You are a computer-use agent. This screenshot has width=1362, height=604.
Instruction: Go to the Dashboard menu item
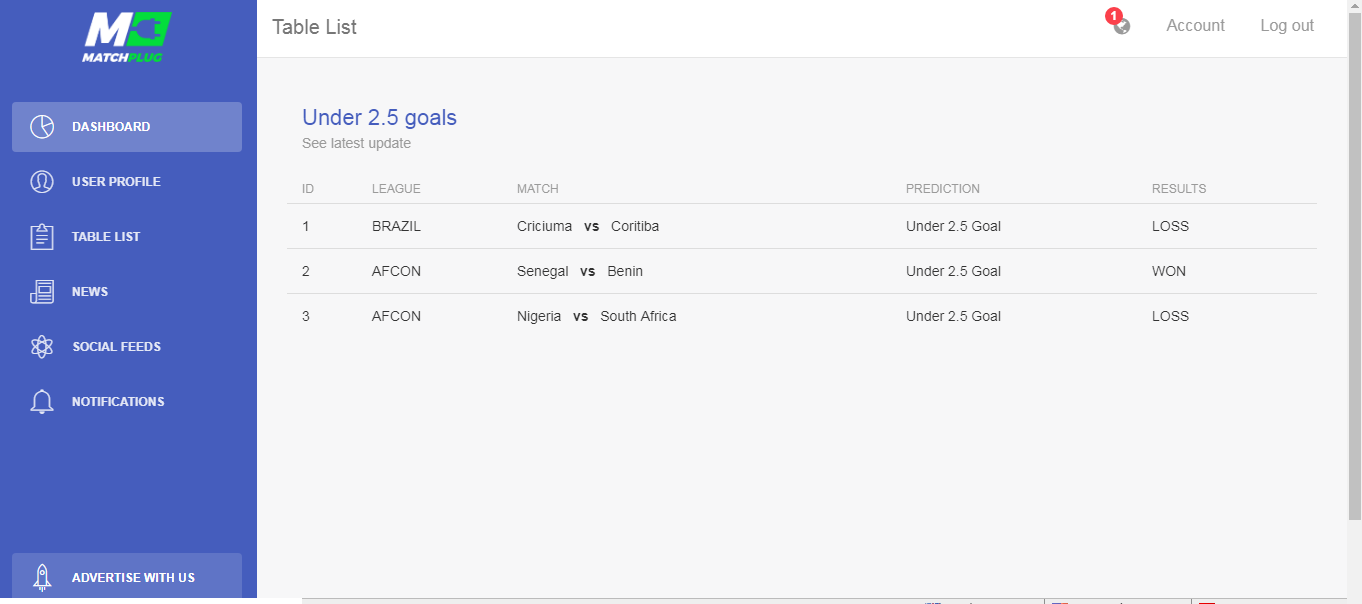point(127,127)
